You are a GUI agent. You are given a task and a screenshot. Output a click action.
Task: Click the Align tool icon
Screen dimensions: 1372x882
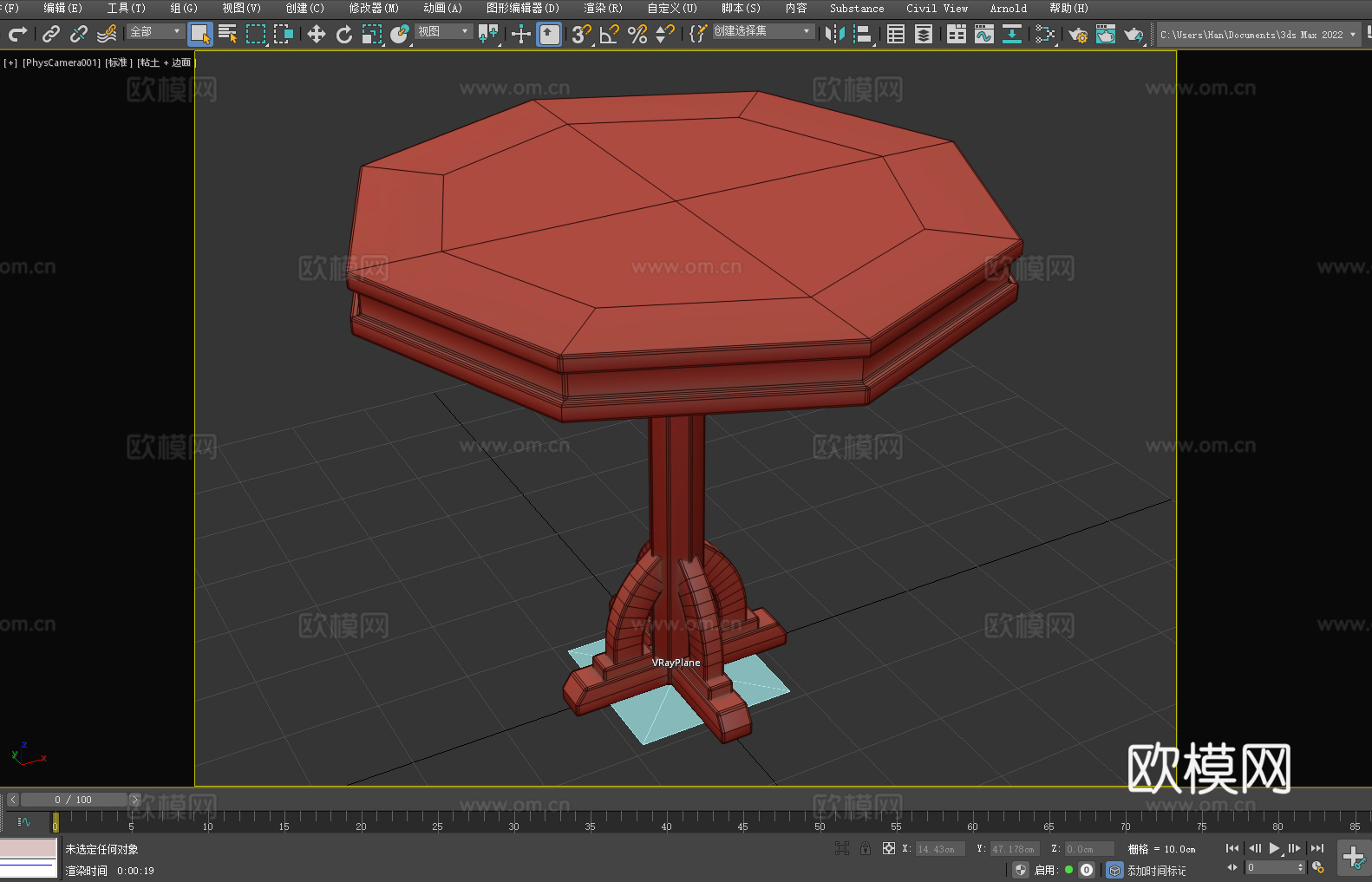tap(863, 34)
